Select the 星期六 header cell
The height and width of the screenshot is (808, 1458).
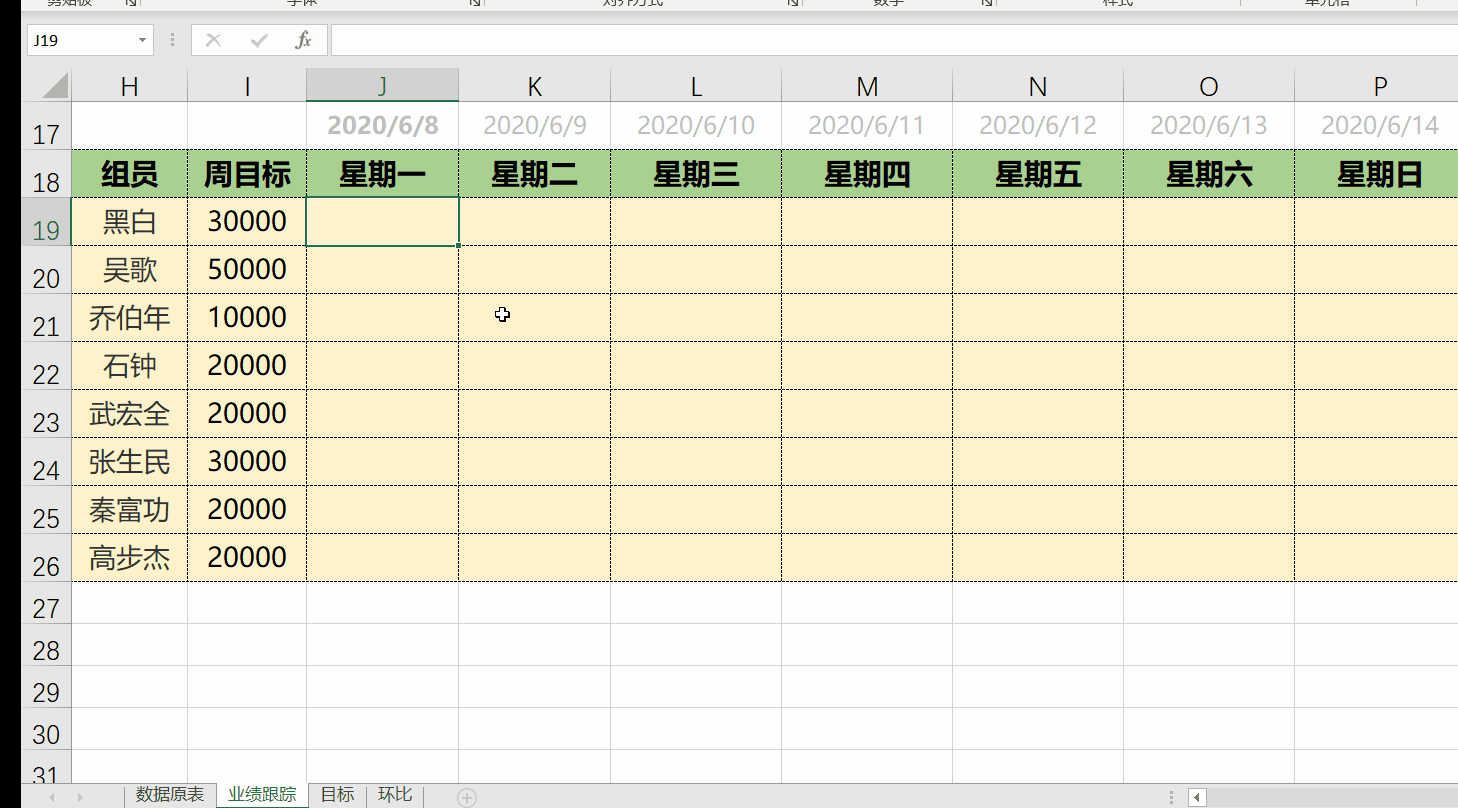click(1209, 174)
